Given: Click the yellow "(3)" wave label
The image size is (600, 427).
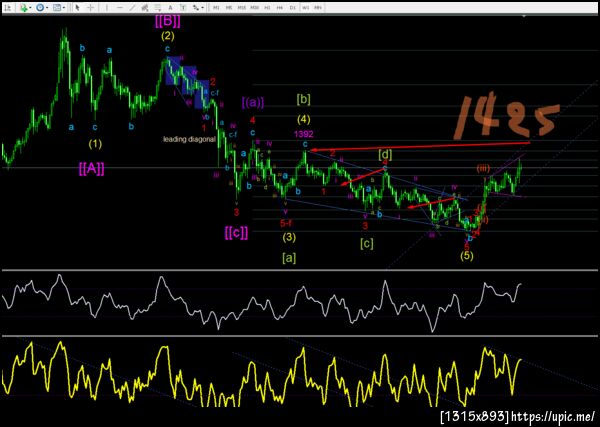Looking at the screenshot, I should tap(289, 237).
